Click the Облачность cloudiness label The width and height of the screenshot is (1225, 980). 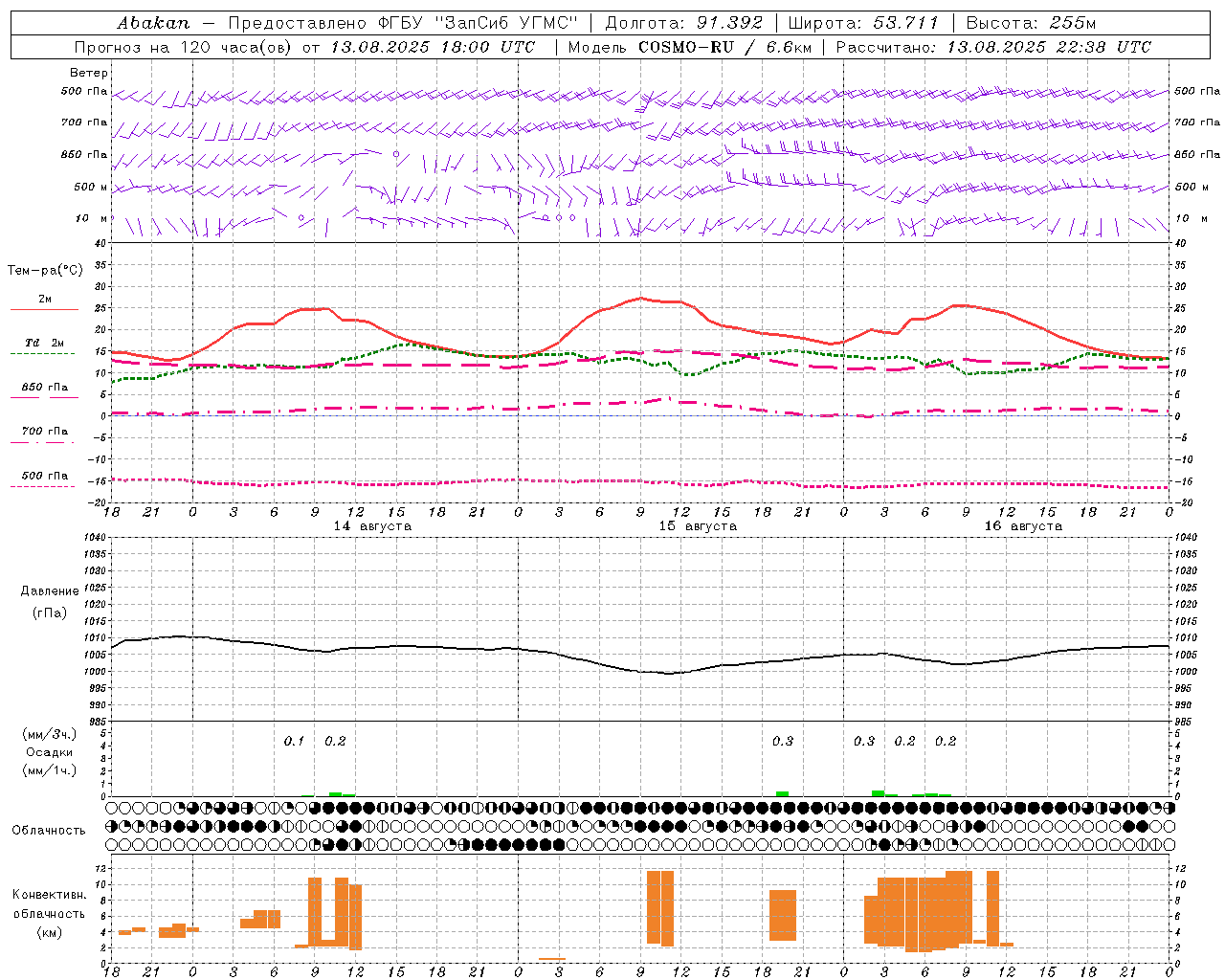click(49, 830)
